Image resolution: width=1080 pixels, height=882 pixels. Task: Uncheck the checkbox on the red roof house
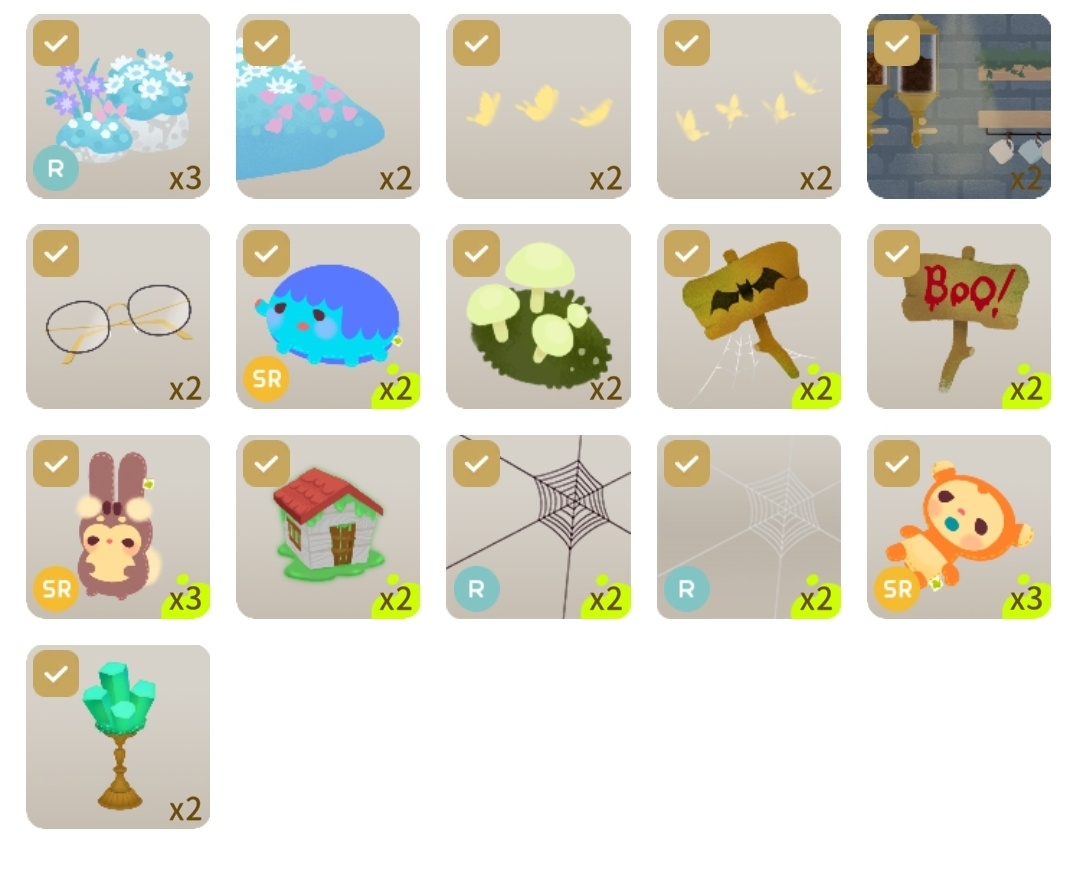[266, 463]
